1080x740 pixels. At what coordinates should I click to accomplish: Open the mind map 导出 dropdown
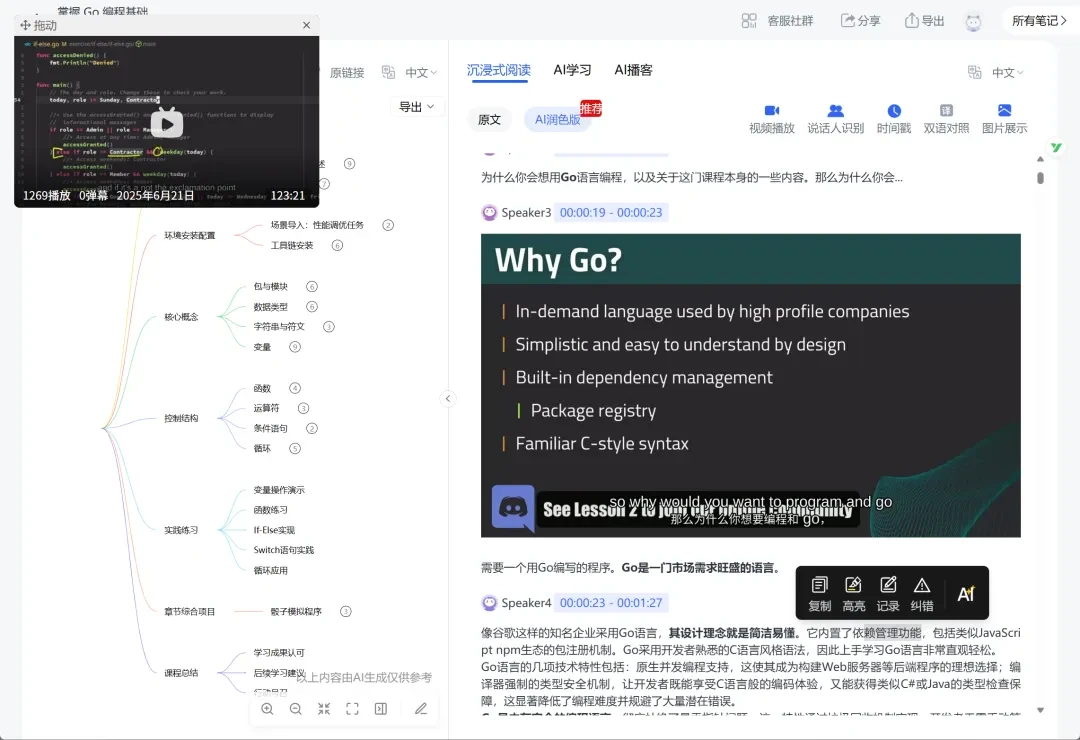point(417,107)
